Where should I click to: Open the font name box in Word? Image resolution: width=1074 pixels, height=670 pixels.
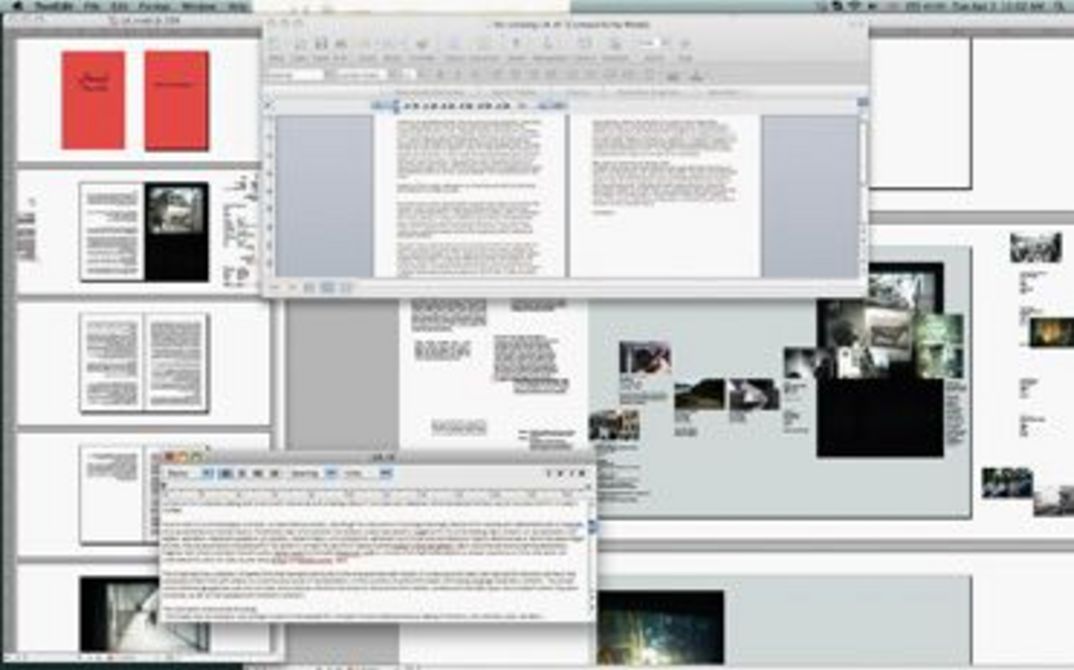pyautogui.click(x=294, y=75)
